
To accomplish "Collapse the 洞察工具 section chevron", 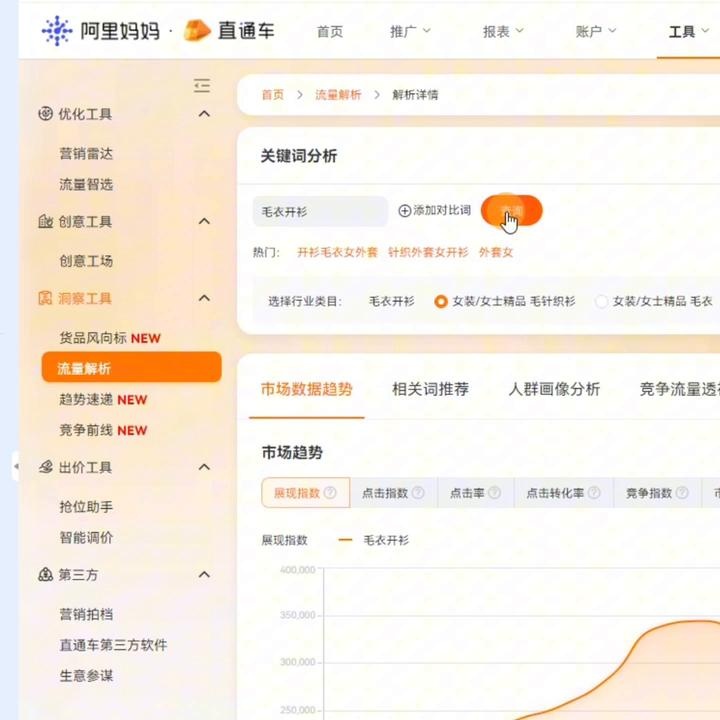I will tap(204, 298).
